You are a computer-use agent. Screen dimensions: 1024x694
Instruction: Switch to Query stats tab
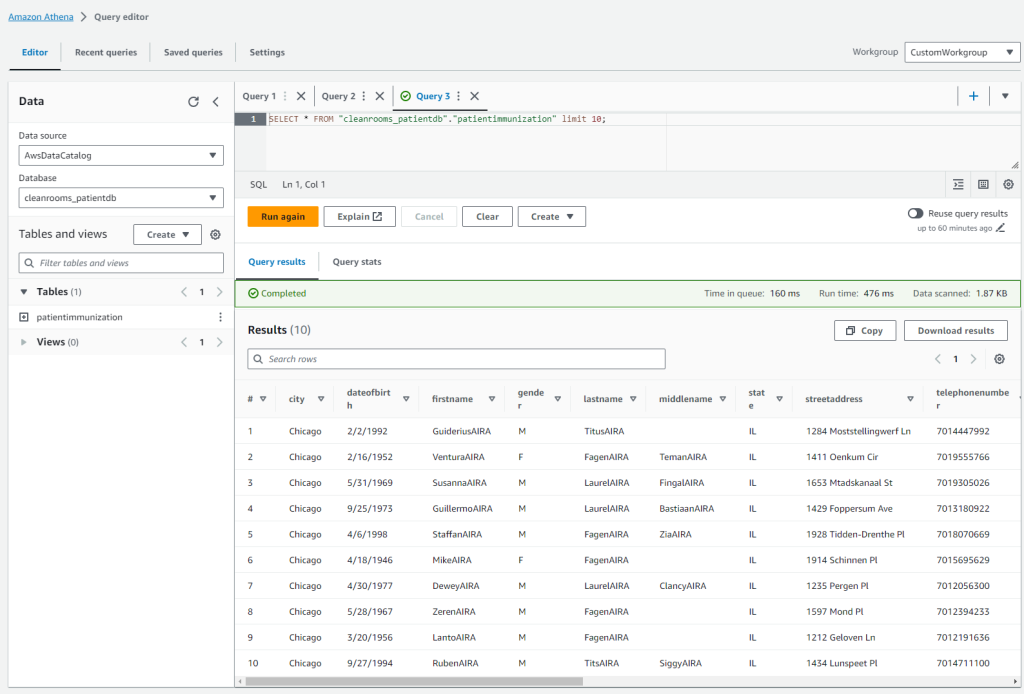(357, 262)
